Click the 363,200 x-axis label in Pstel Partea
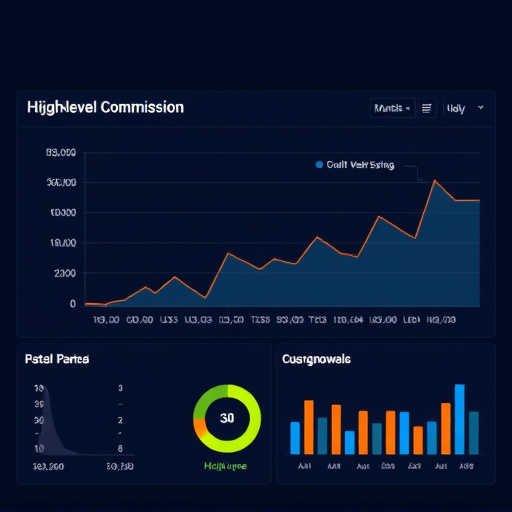Image resolution: width=512 pixels, height=512 pixels. click(48, 467)
